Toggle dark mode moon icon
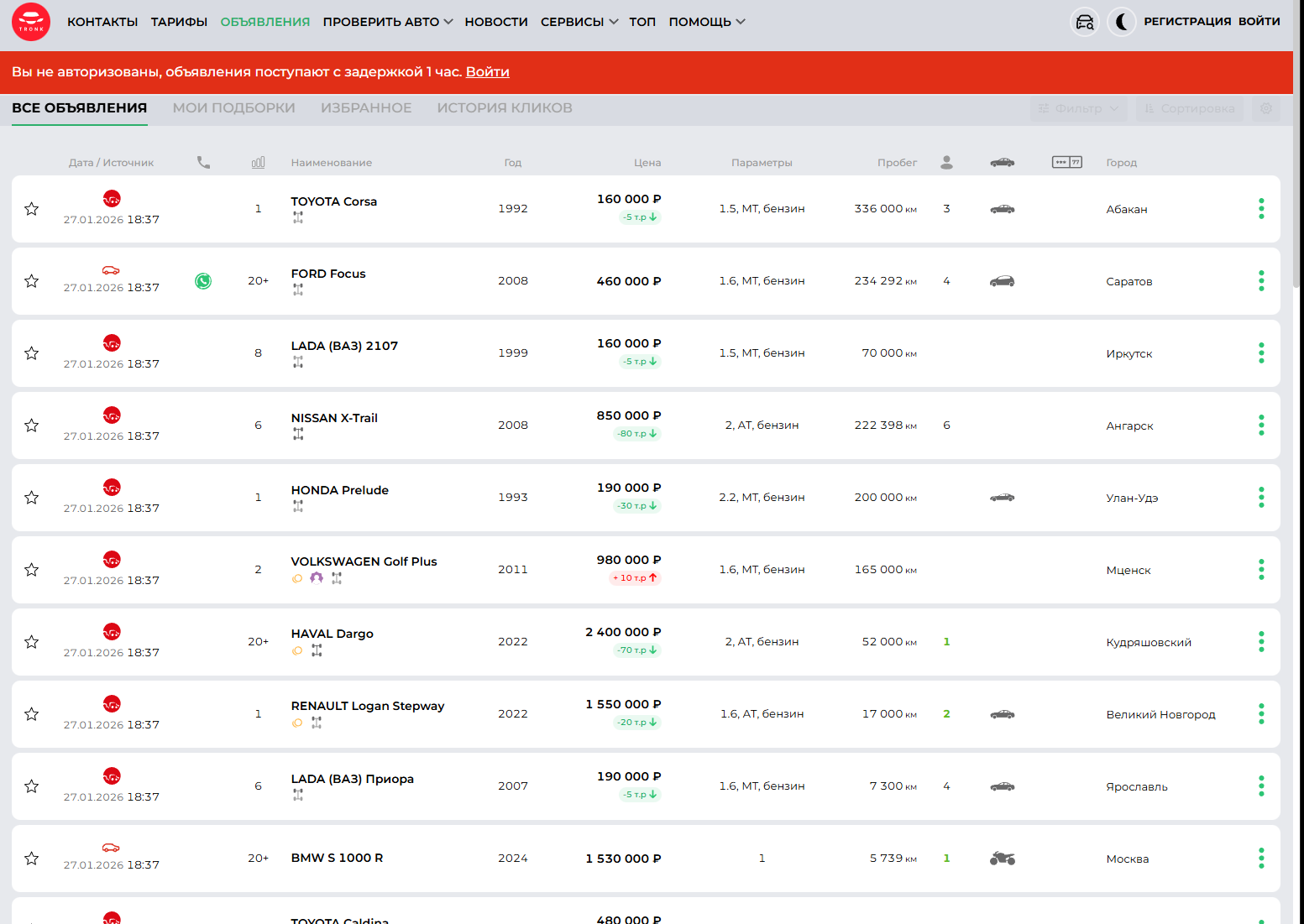Viewport: 1304px width, 924px height. tap(1121, 22)
